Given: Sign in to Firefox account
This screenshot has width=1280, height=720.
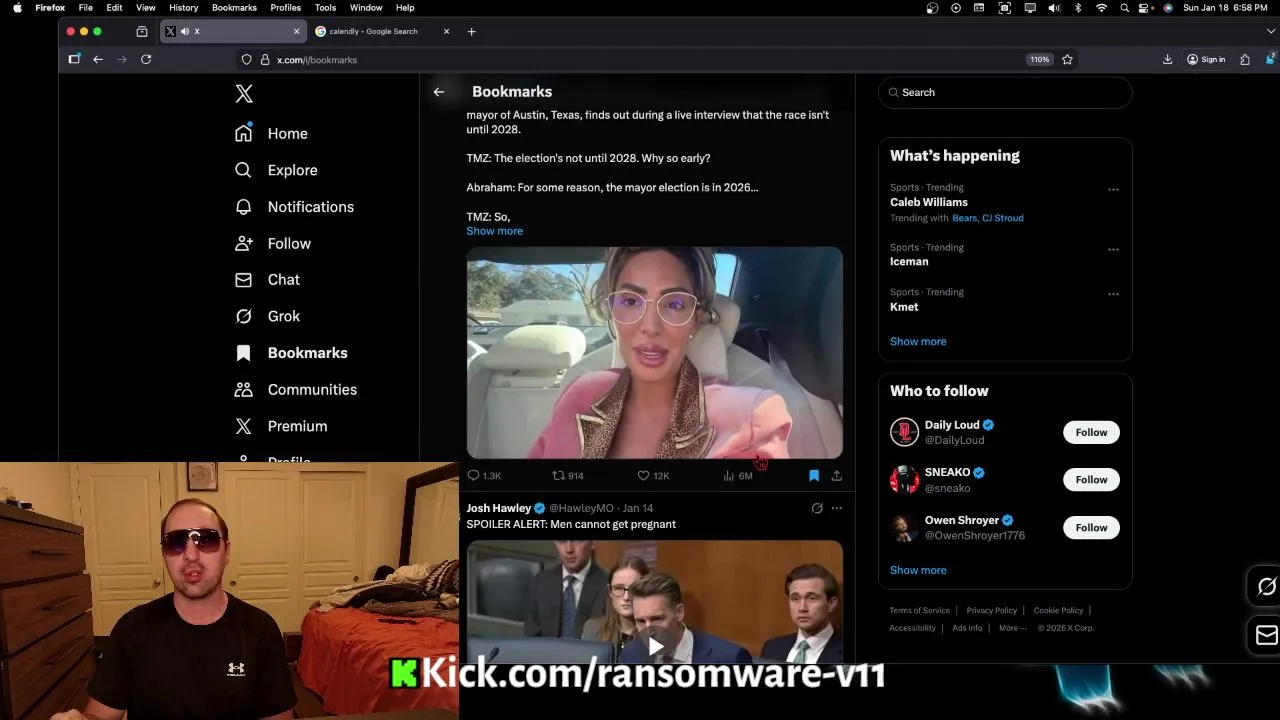Looking at the screenshot, I should (x=1206, y=60).
